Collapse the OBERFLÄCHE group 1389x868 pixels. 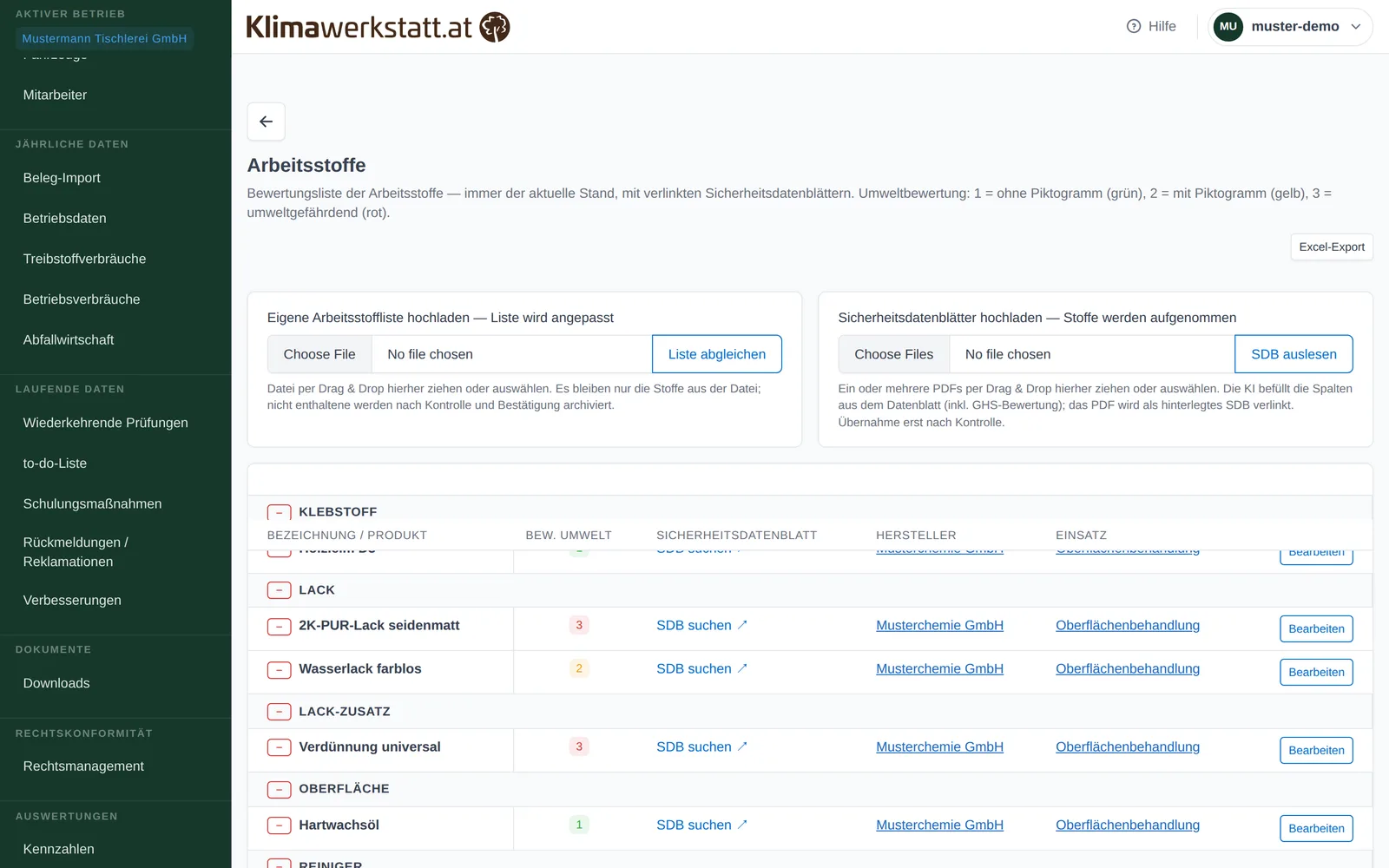(x=279, y=789)
